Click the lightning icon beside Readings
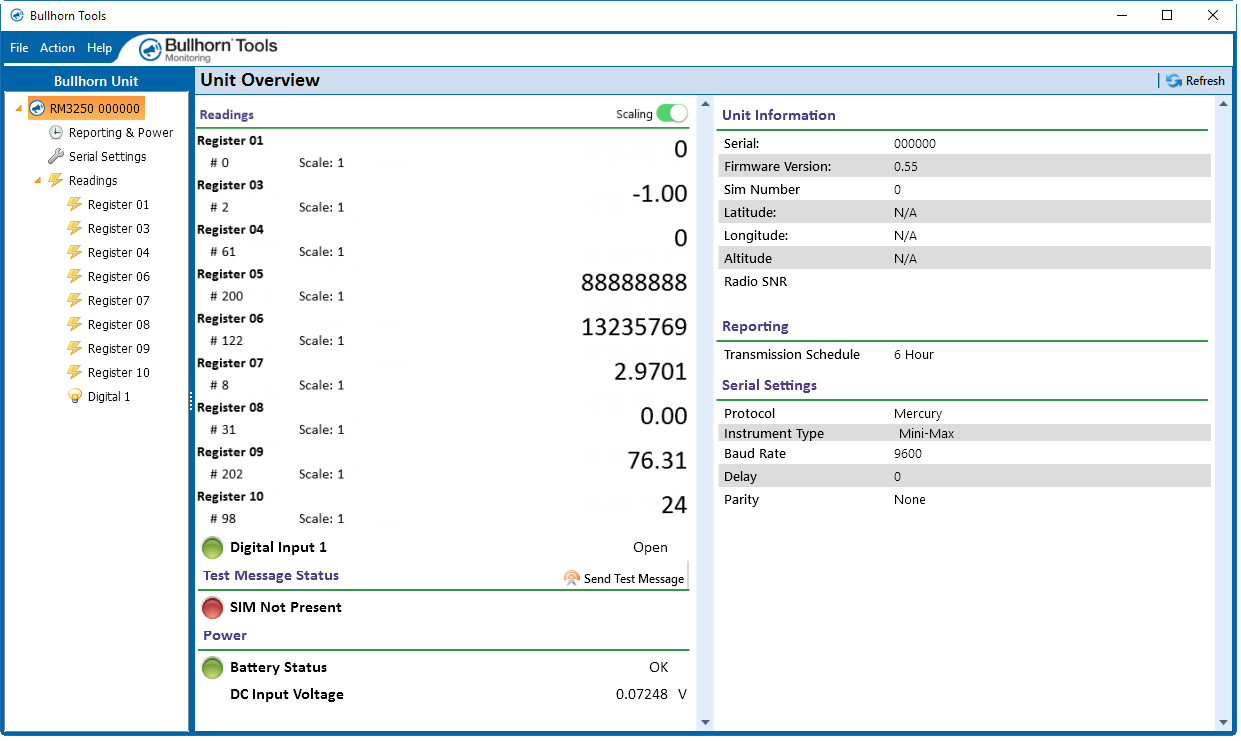This screenshot has height=741, width=1241. tap(56, 180)
